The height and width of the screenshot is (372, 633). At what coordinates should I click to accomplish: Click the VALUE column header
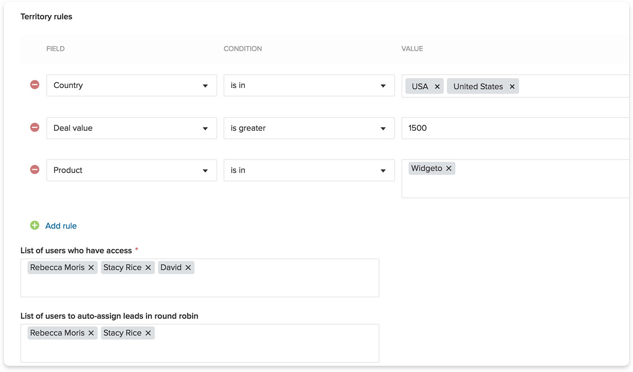click(412, 48)
